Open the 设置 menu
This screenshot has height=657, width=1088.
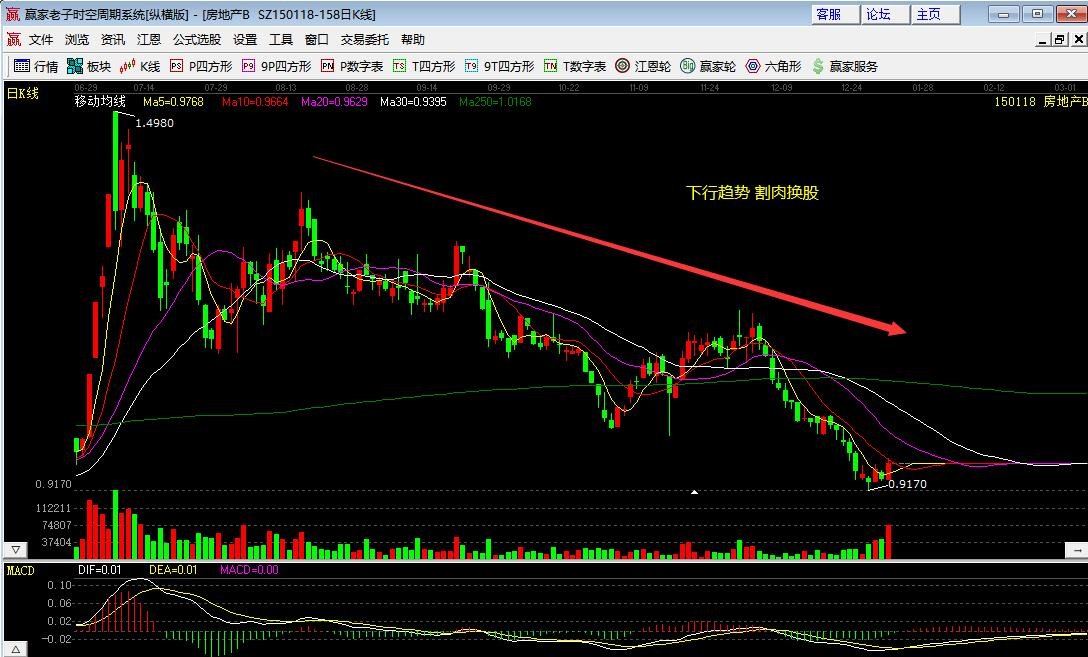tap(245, 40)
